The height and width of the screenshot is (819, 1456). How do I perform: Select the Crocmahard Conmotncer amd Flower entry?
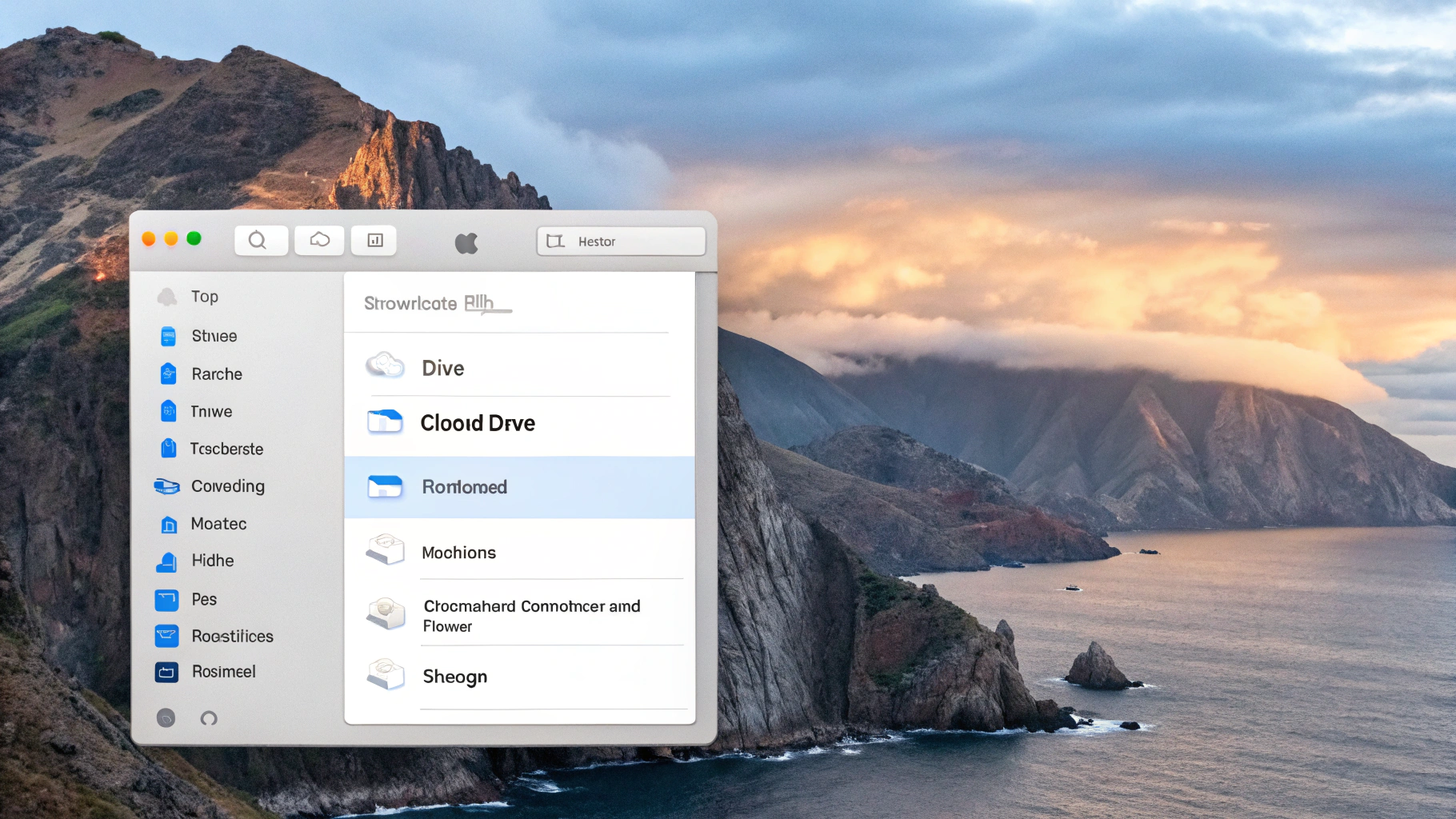[x=530, y=616]
